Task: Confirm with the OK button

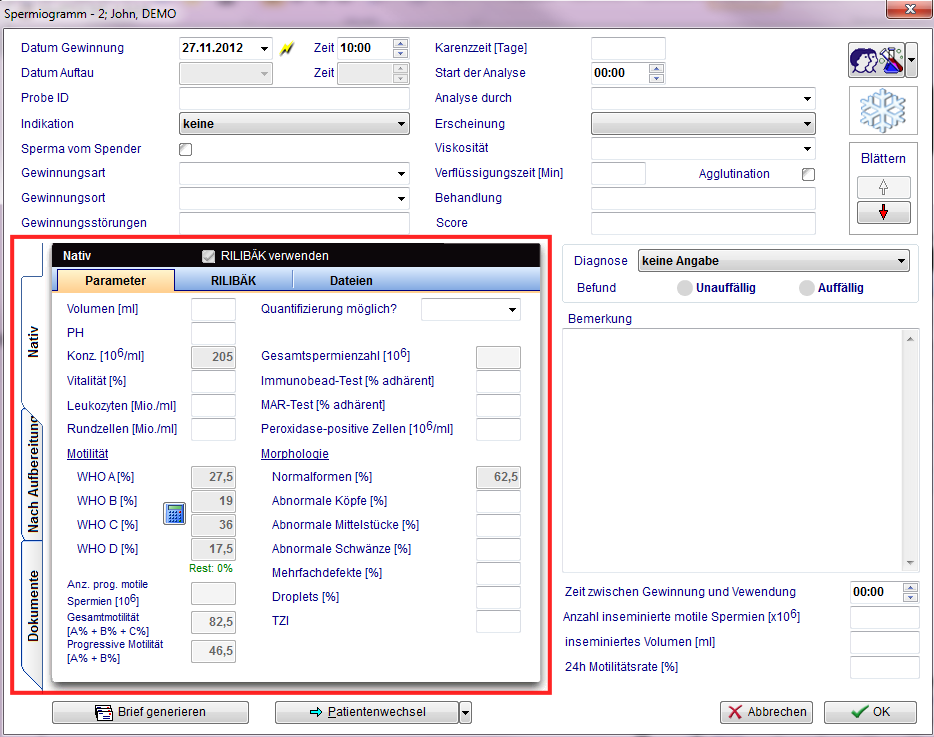Action: [x=870, y=712]
